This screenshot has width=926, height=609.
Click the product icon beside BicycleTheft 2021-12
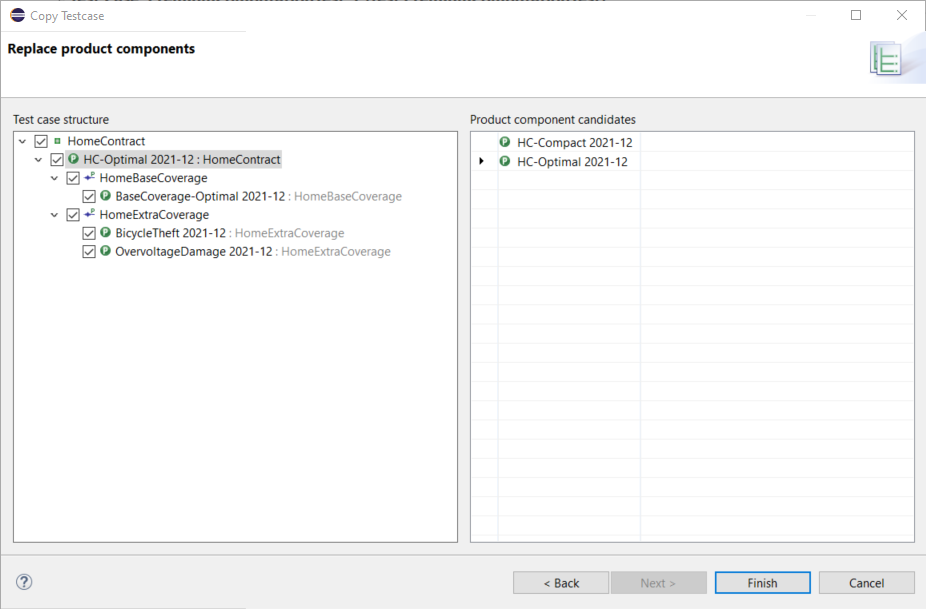click(105, 232)
